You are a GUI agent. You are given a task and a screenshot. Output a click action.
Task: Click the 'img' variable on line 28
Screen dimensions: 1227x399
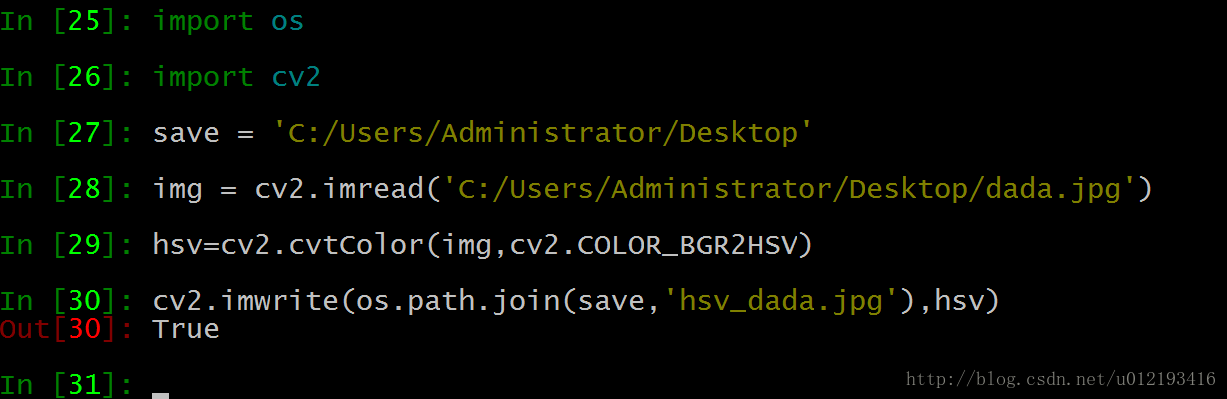pos(178,189)
